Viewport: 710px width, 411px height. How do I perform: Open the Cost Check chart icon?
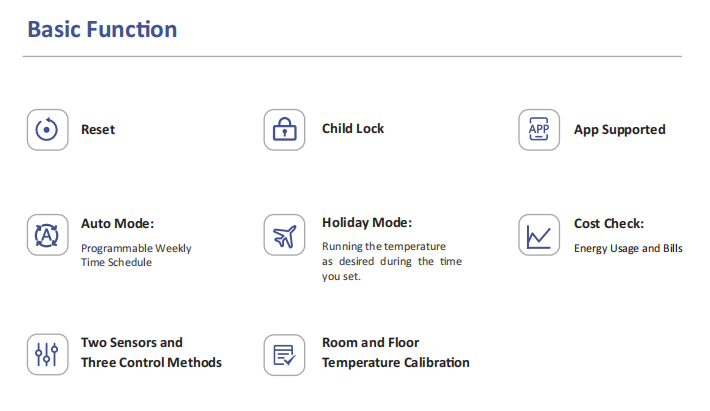pyautogui.click(x=539, y=235)
